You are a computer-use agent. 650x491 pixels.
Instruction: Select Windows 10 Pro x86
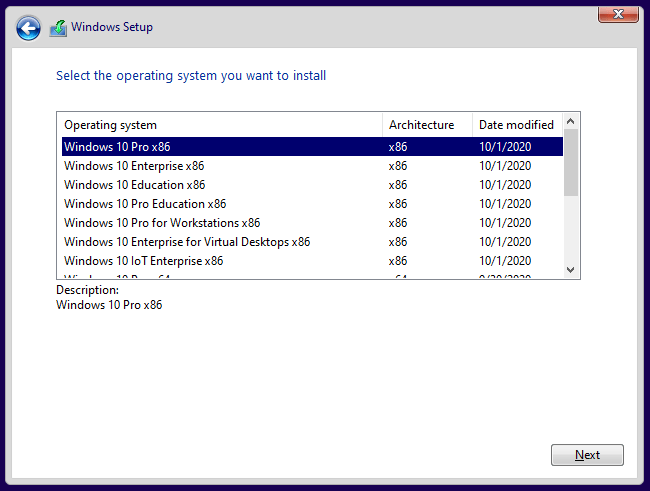click(x=117, y=147)
